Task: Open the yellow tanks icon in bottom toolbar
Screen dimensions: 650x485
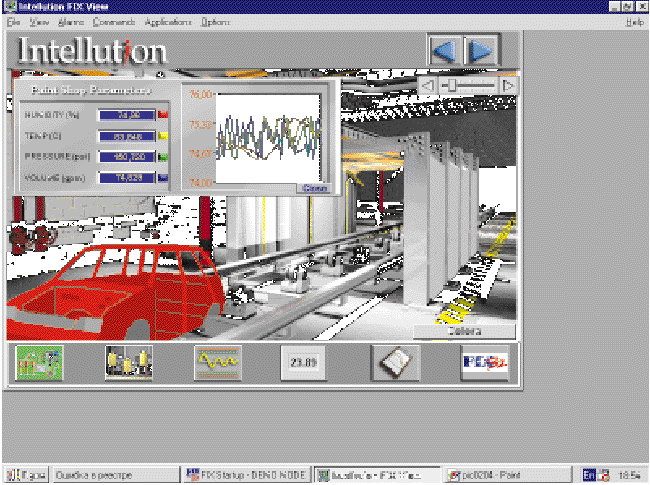Action: [129, 363]
